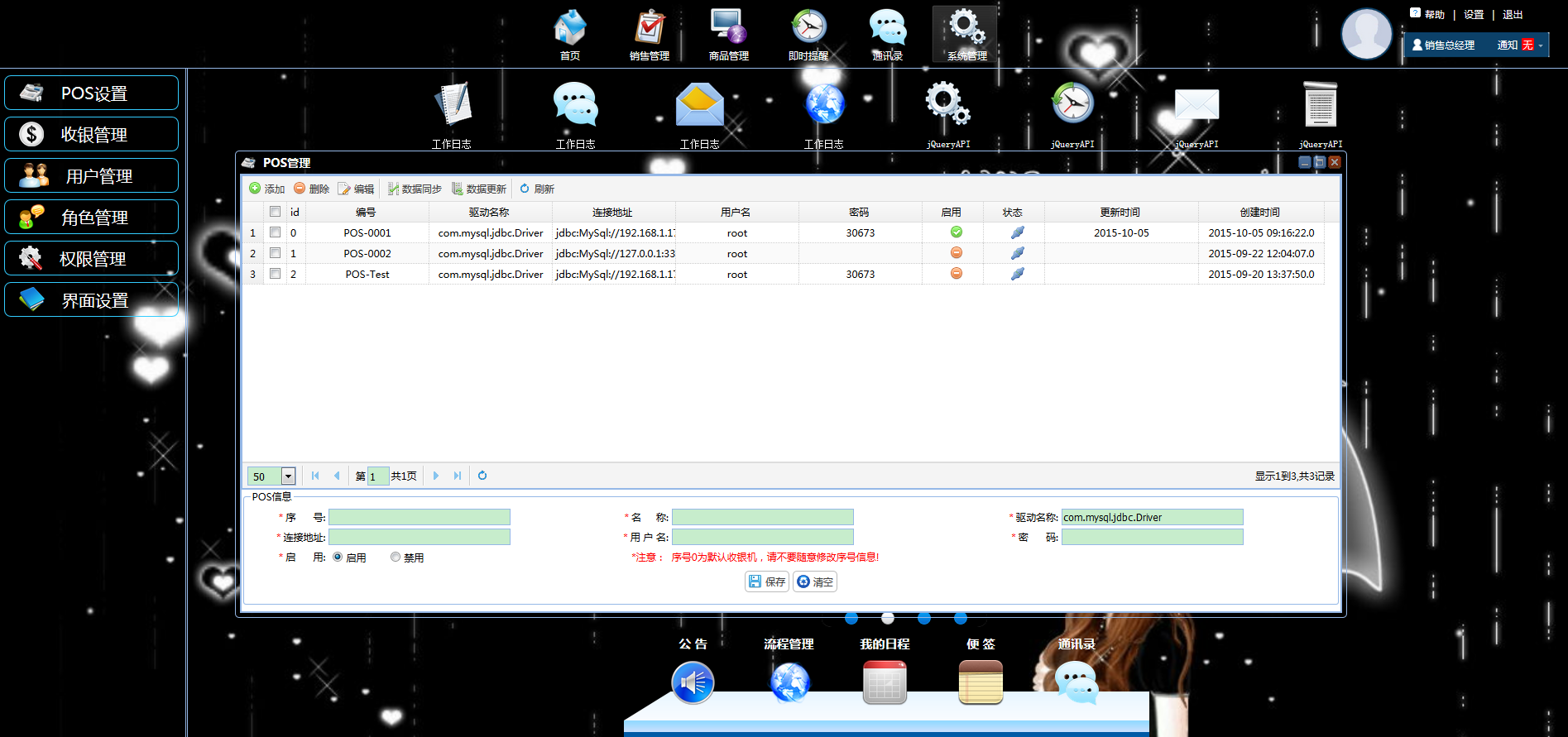Click connection status icon for POS-0002
The height and width of the screenshot is (737, 1568).
[1017, 253]
